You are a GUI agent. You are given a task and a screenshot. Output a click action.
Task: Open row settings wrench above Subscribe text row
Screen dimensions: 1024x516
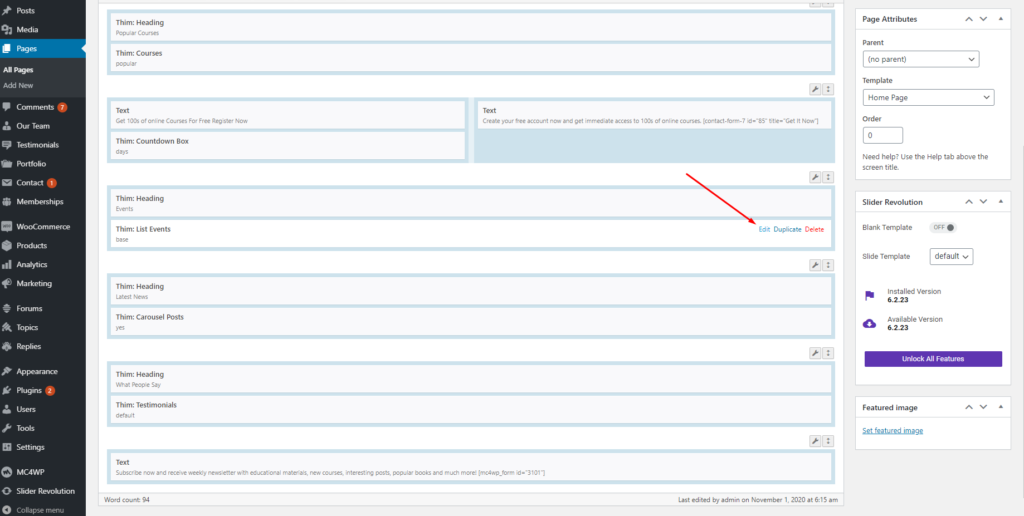pos(815,441)
